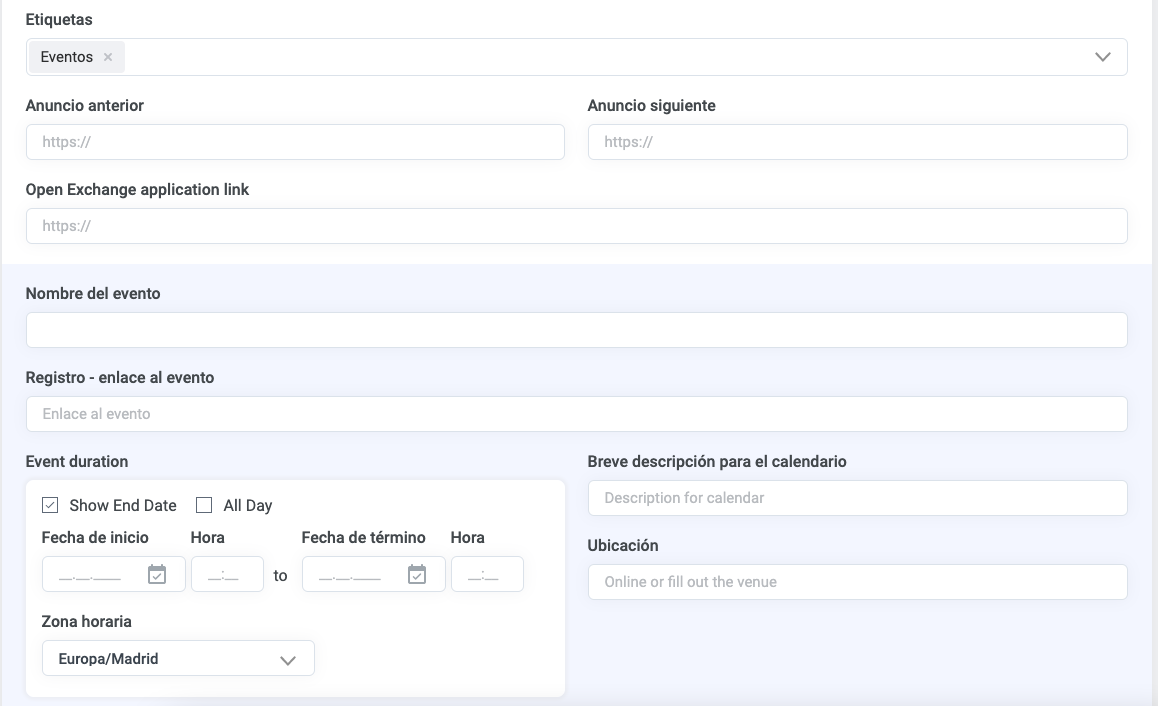Click the end date input field
Image resolution: width=1158 pixels, height=706 pixels.
(x=352, y=574)
